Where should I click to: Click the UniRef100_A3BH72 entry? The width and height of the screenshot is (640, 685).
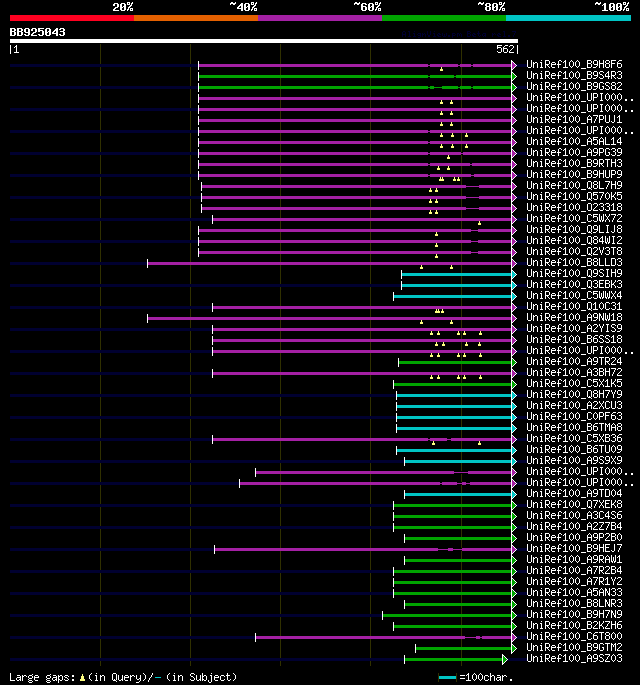coord(574,372)
